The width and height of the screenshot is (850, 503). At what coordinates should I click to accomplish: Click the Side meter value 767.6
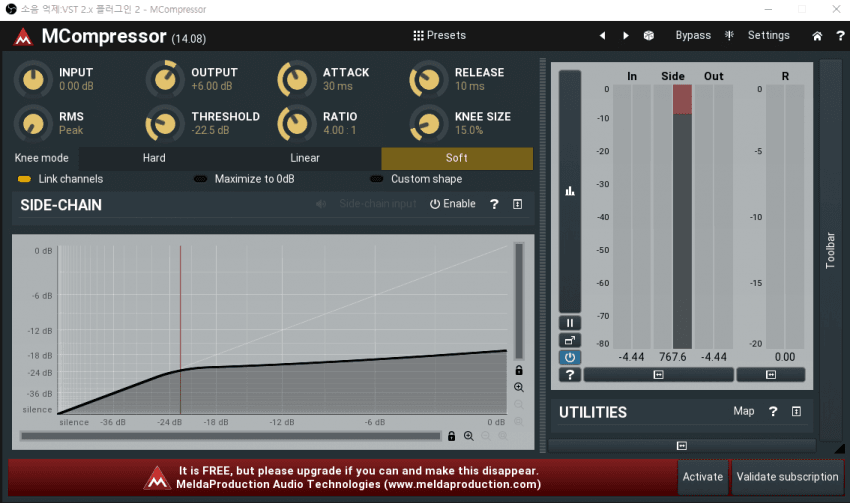(x=672, y=357)
